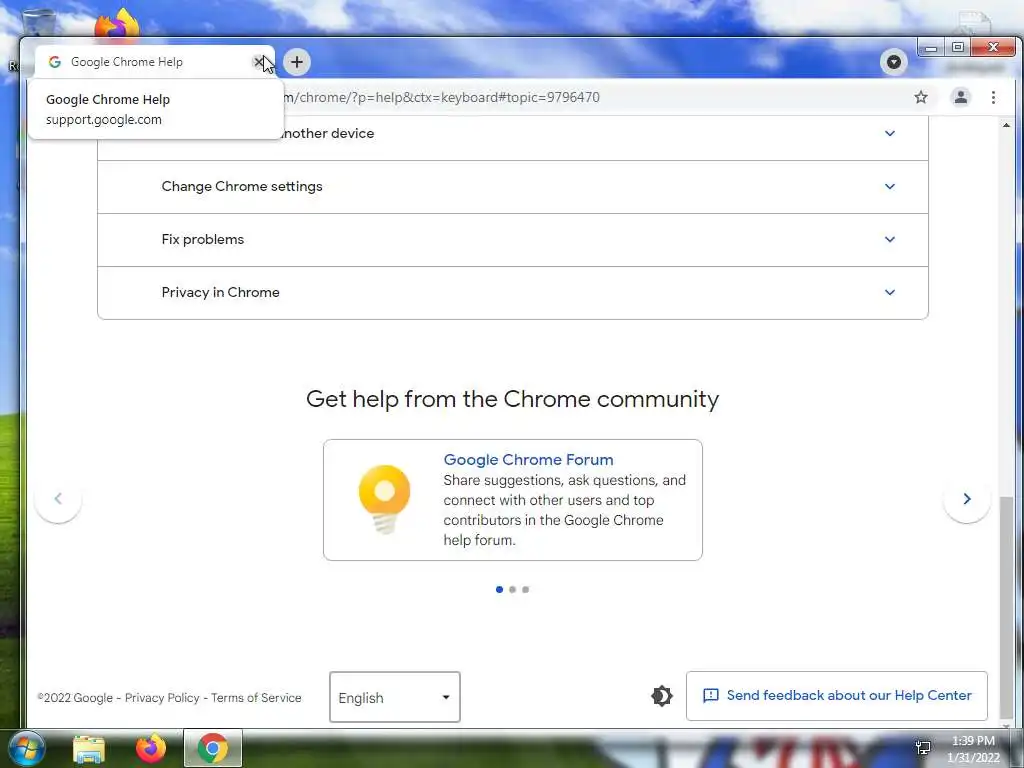Screen dimensions: 1024x768
Task: Expand the Privacy in Chrome section
Action: coord(513,293)
